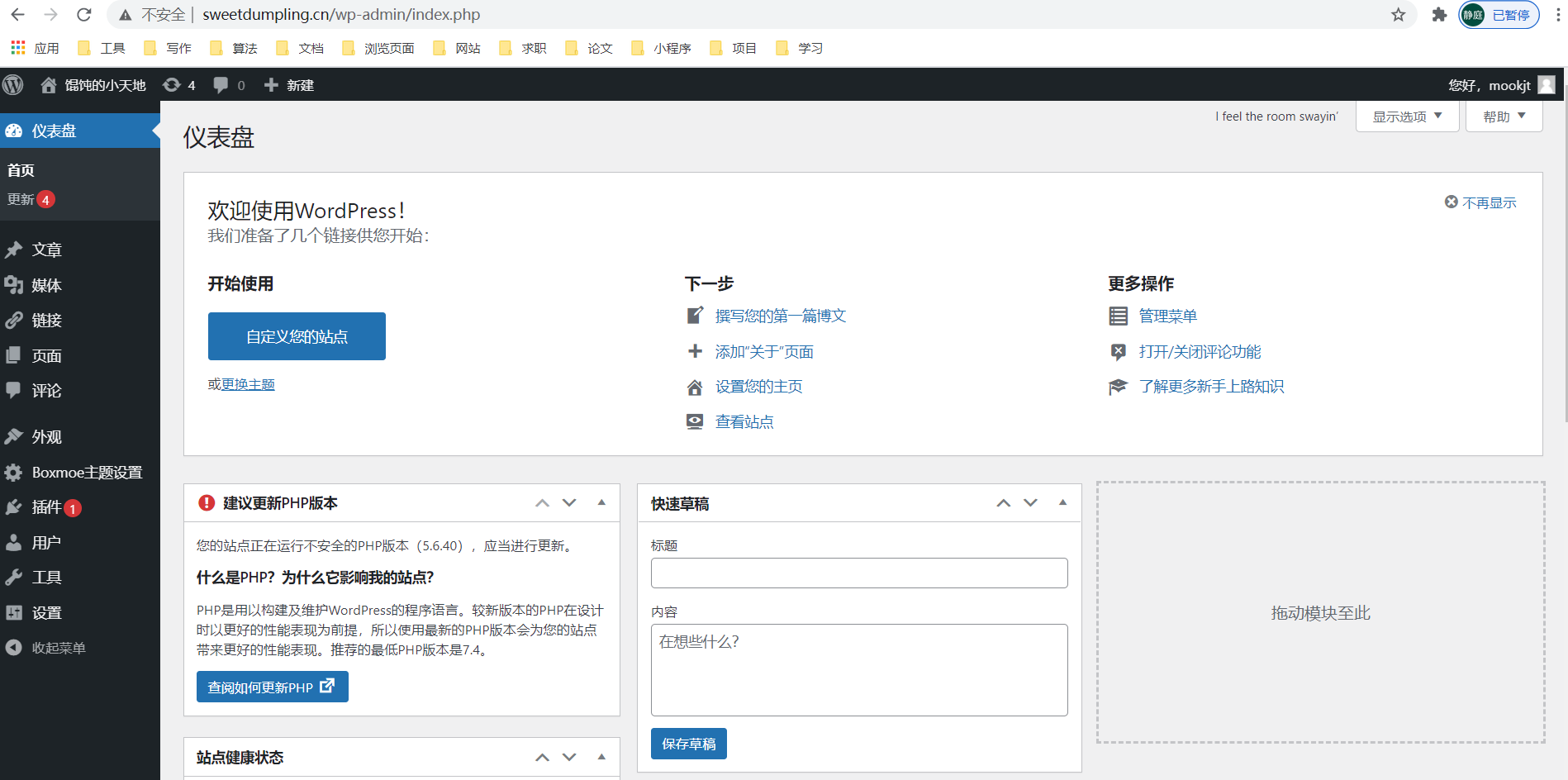1568x780 pixels.
Task: Open the 媒体 media menu
Action: click(x=80, y=285)
